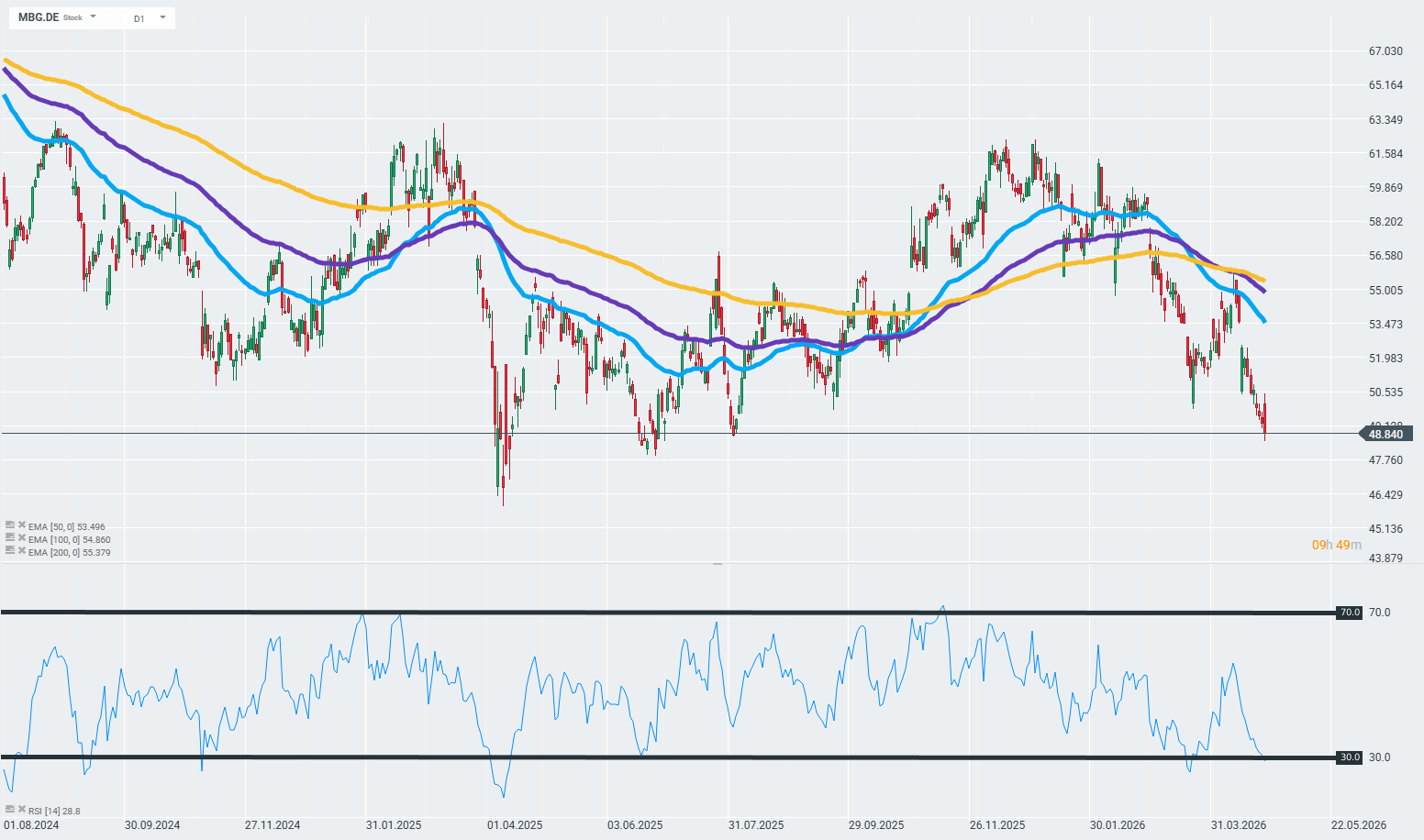1424x840 pixels.
Task: Select the current price tag 48.840
Action: [1385, 434]
